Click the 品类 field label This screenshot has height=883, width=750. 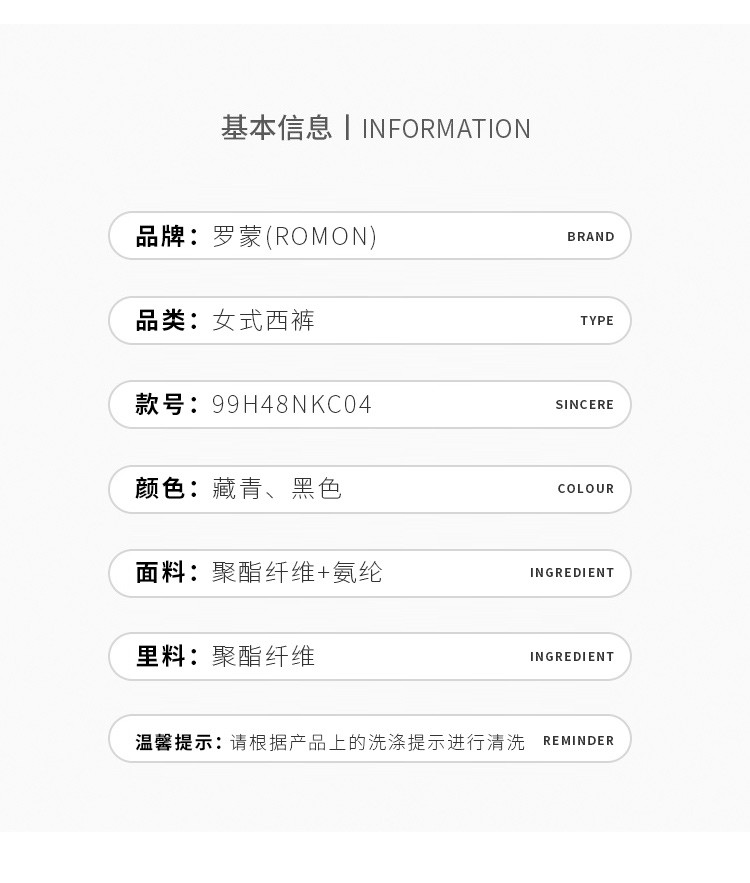160,320
